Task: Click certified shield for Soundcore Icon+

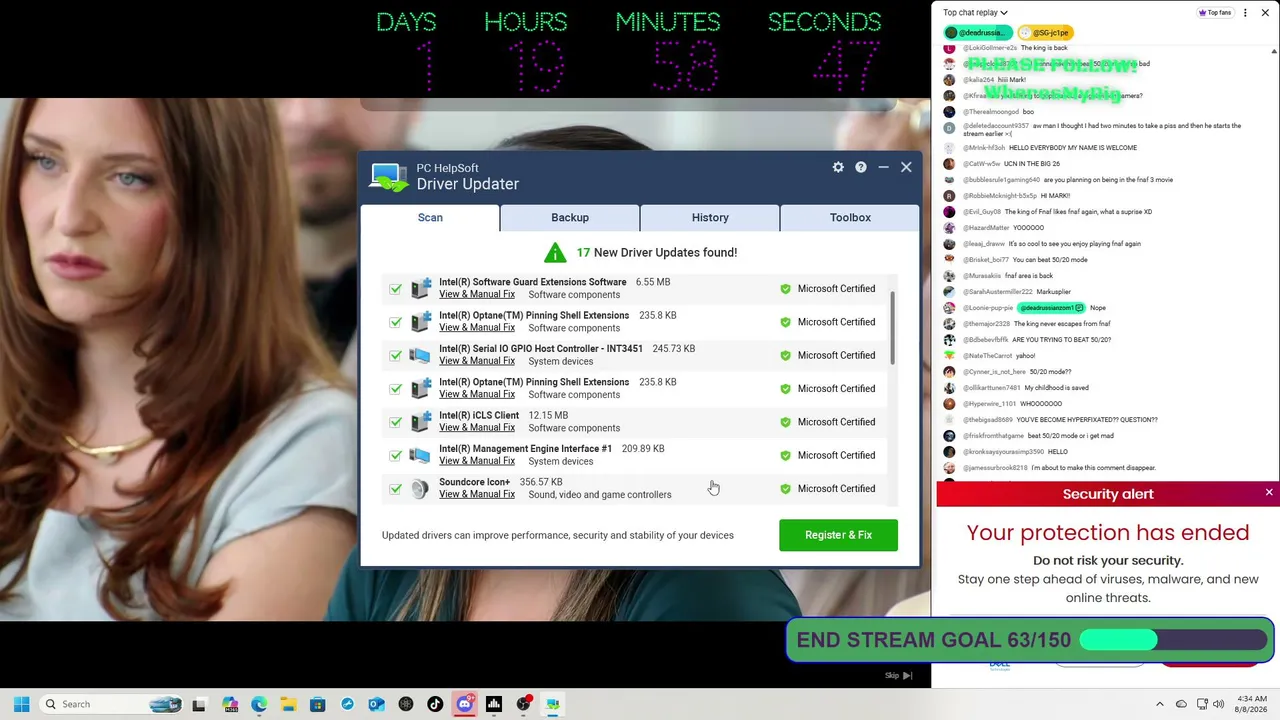Action: point(785,489)
